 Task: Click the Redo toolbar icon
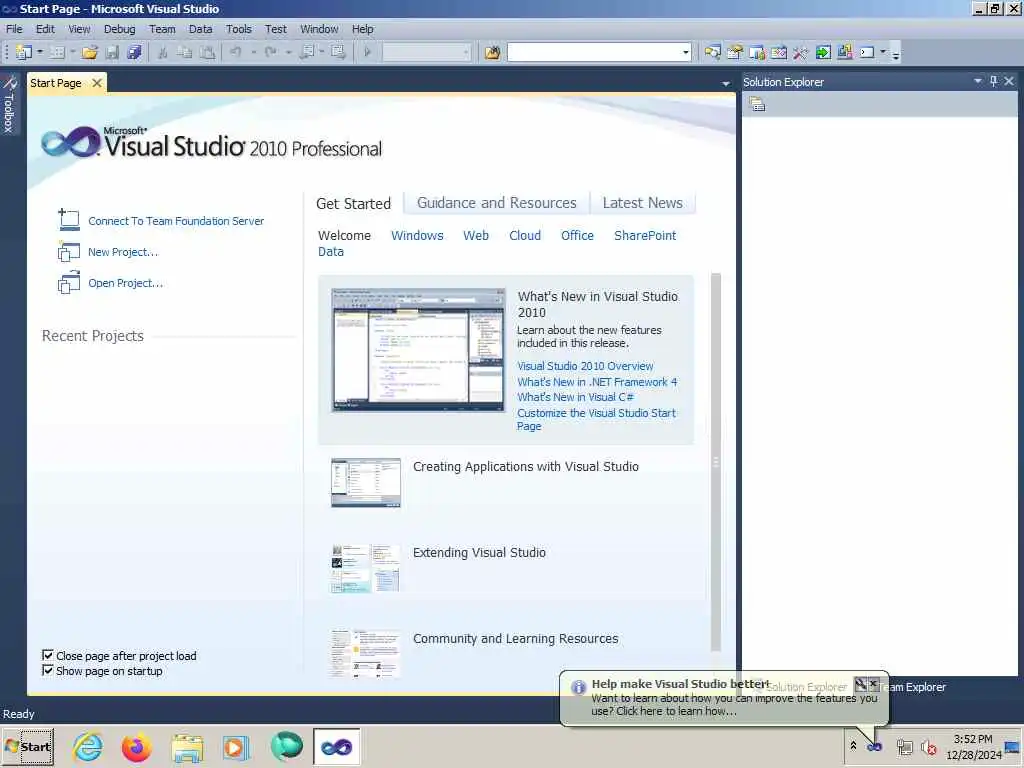coord(270,52)
